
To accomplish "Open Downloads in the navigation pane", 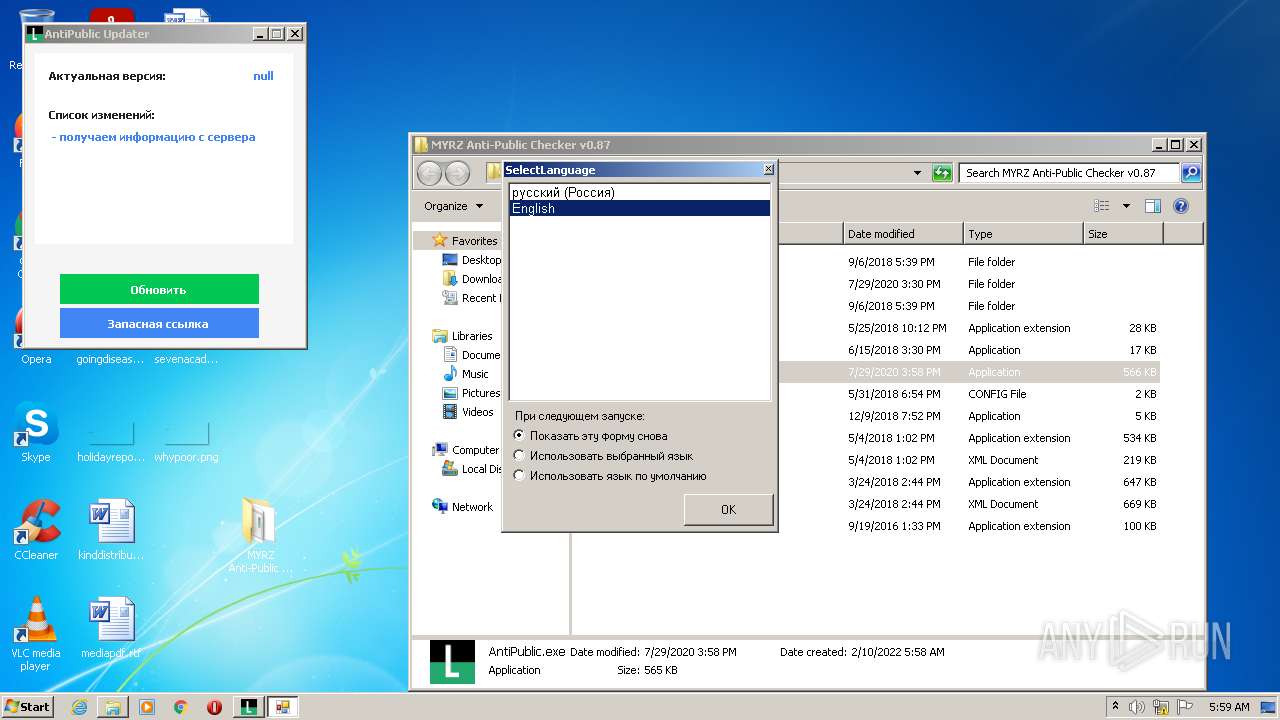I will coord(471,279).
